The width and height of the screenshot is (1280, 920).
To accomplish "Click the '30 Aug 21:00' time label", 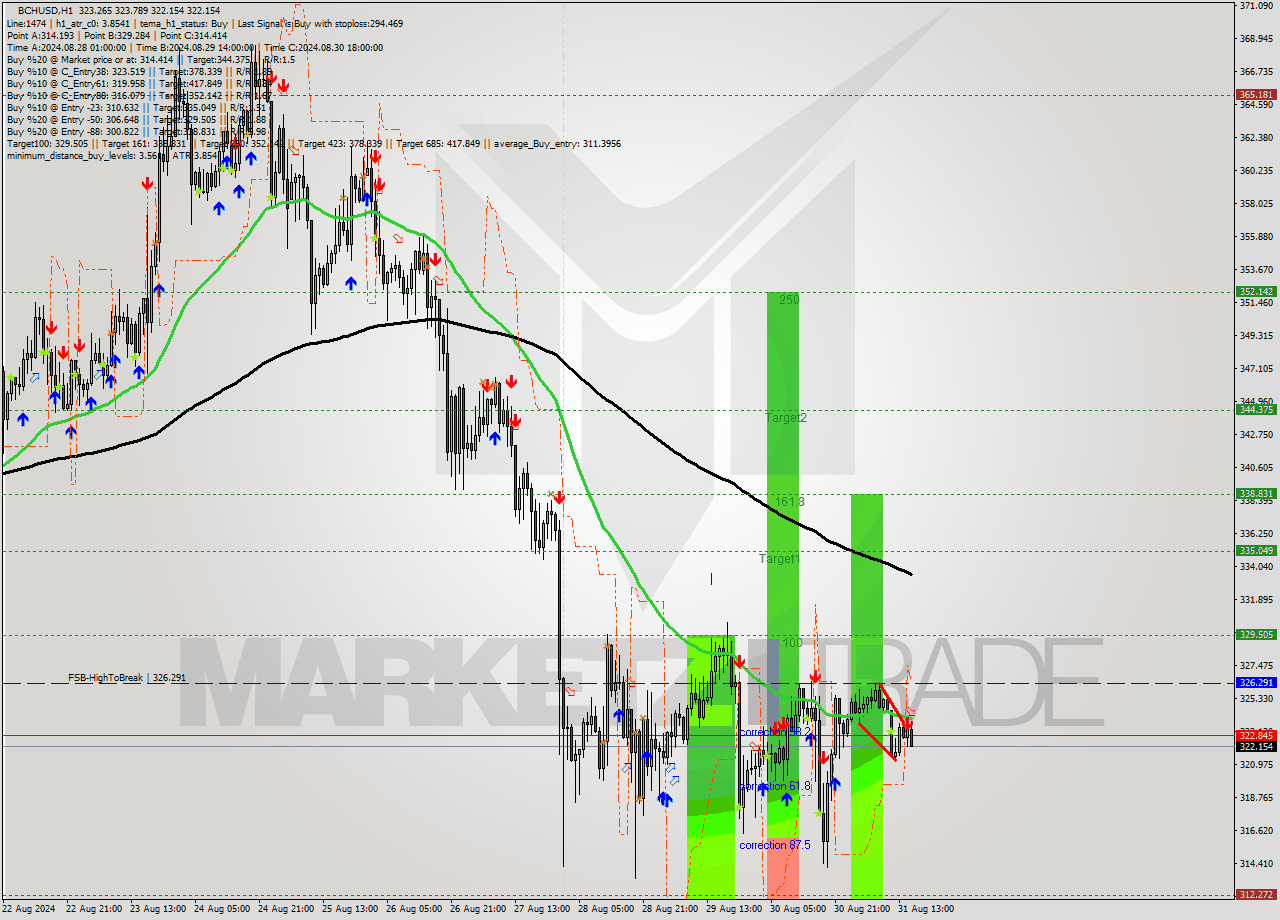I will point(863,909).
